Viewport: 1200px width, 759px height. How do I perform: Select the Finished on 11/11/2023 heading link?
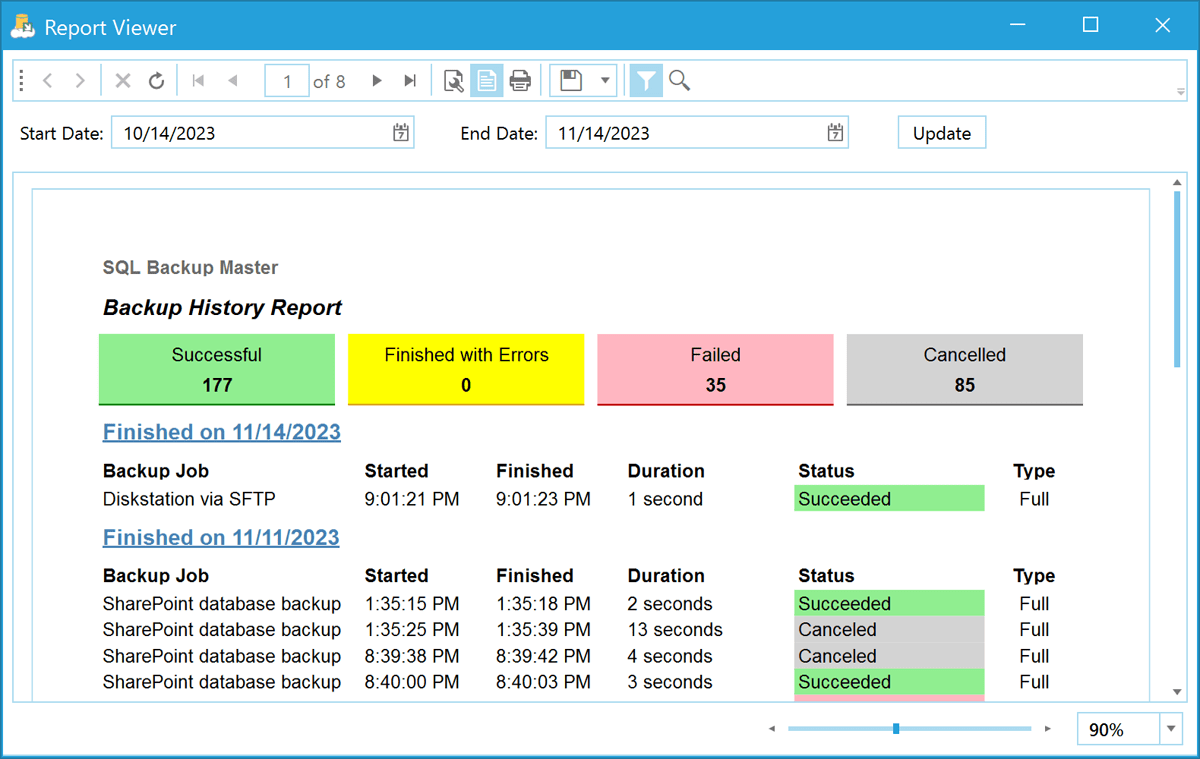pyautogui.click(x=221, y=537)
